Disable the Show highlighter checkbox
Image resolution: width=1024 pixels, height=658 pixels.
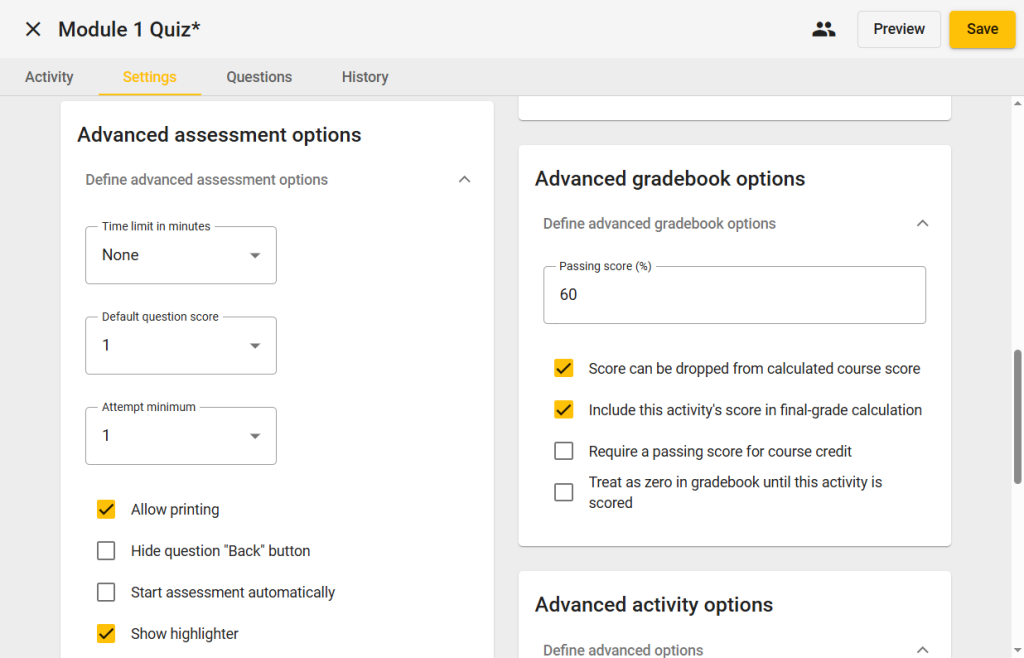pyautogui.click(x=106, y=634)
